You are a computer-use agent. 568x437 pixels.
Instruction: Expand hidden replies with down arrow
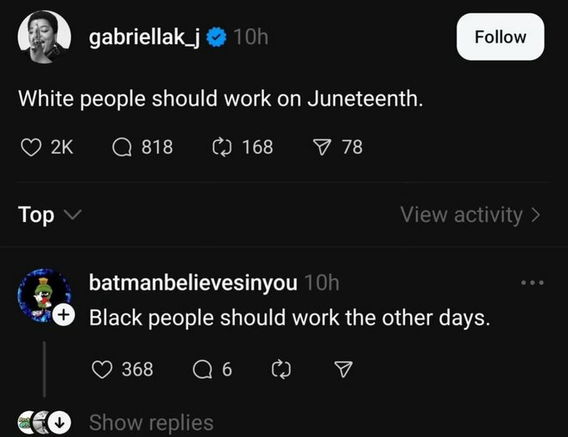click(59, 423)
